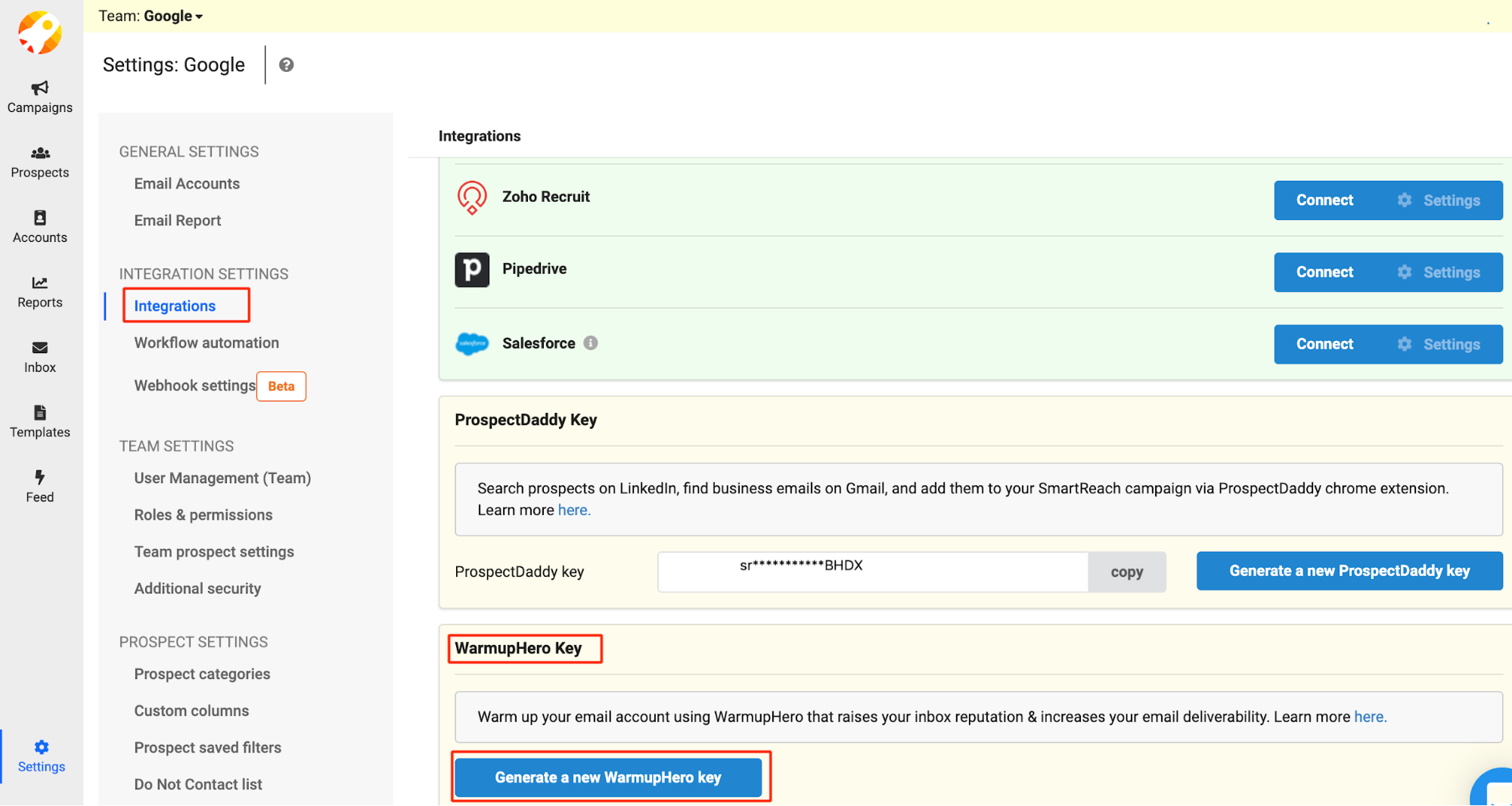Screen dimensions: 1512x806
Task: Open User Management (Team)
Action: coord(222,479)
